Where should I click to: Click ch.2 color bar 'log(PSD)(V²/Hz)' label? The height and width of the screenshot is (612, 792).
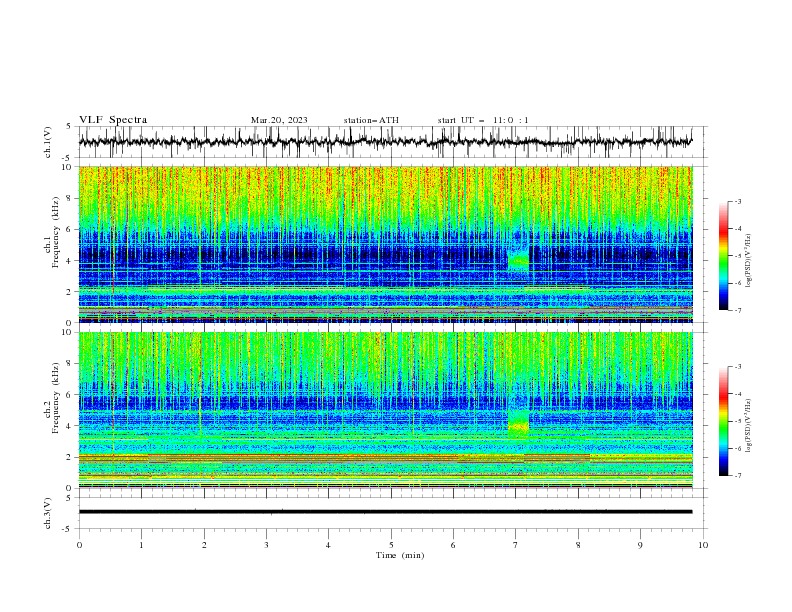pos(748,426)
